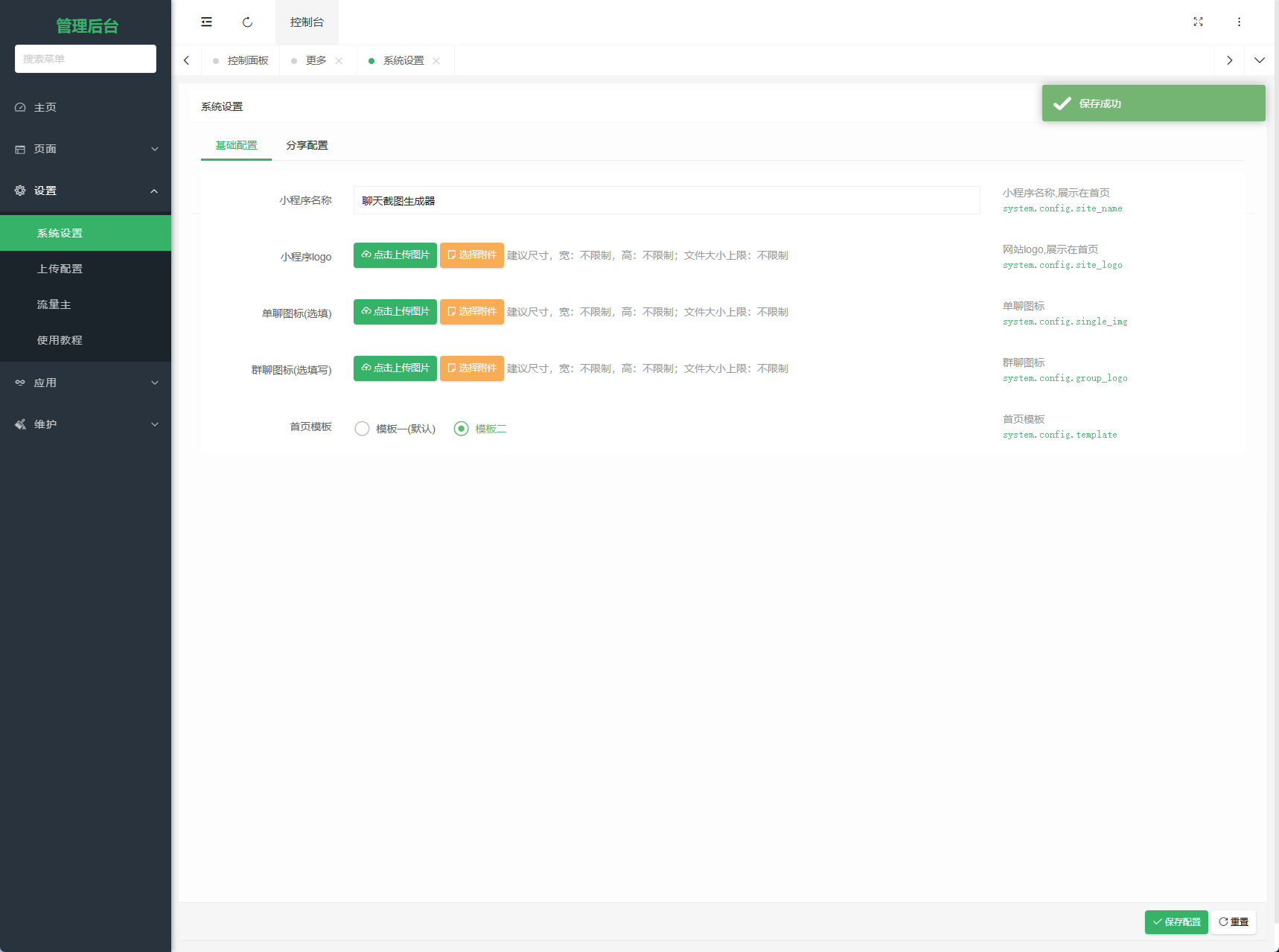Enter fullscreen with the expand icon

[x=1198, y=22]
